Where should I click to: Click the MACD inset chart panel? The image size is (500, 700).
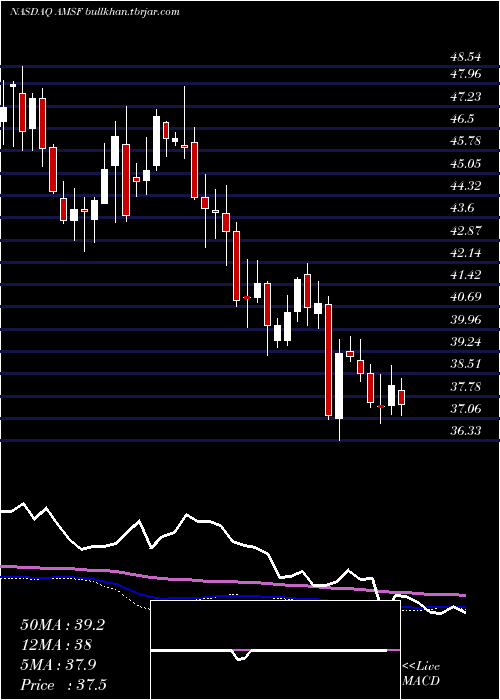click(x=275, y=650)
